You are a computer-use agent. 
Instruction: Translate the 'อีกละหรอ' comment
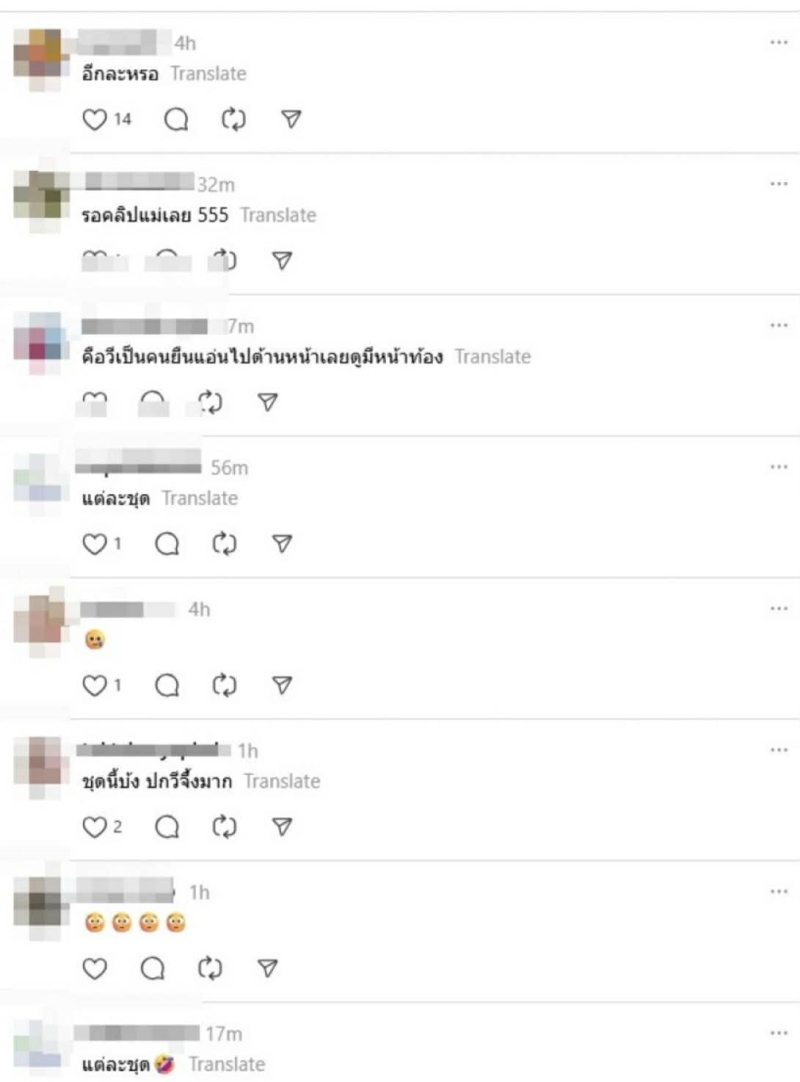208,73
